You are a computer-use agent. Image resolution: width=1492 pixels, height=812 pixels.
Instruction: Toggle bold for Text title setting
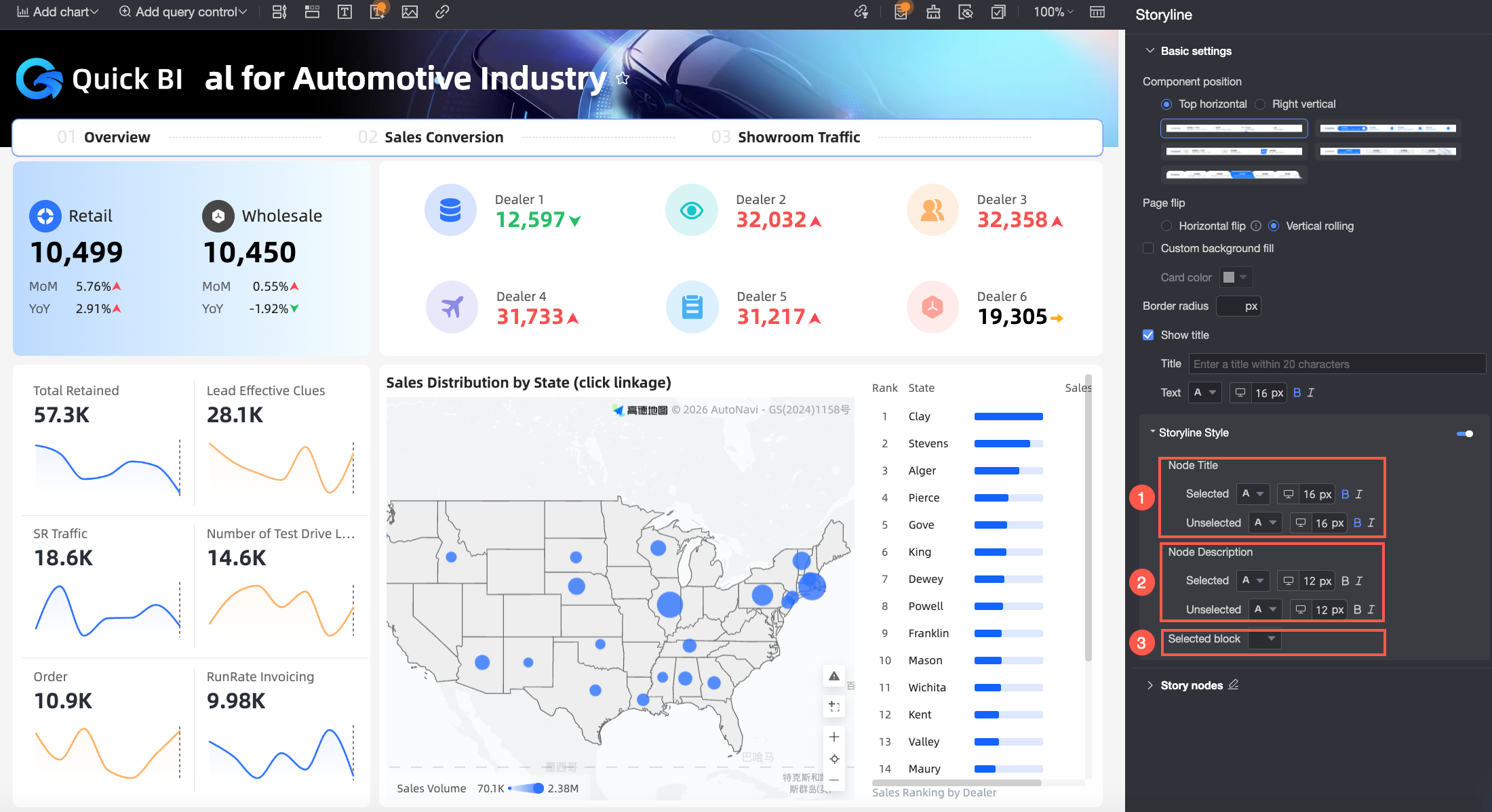tap(1297, 392)
